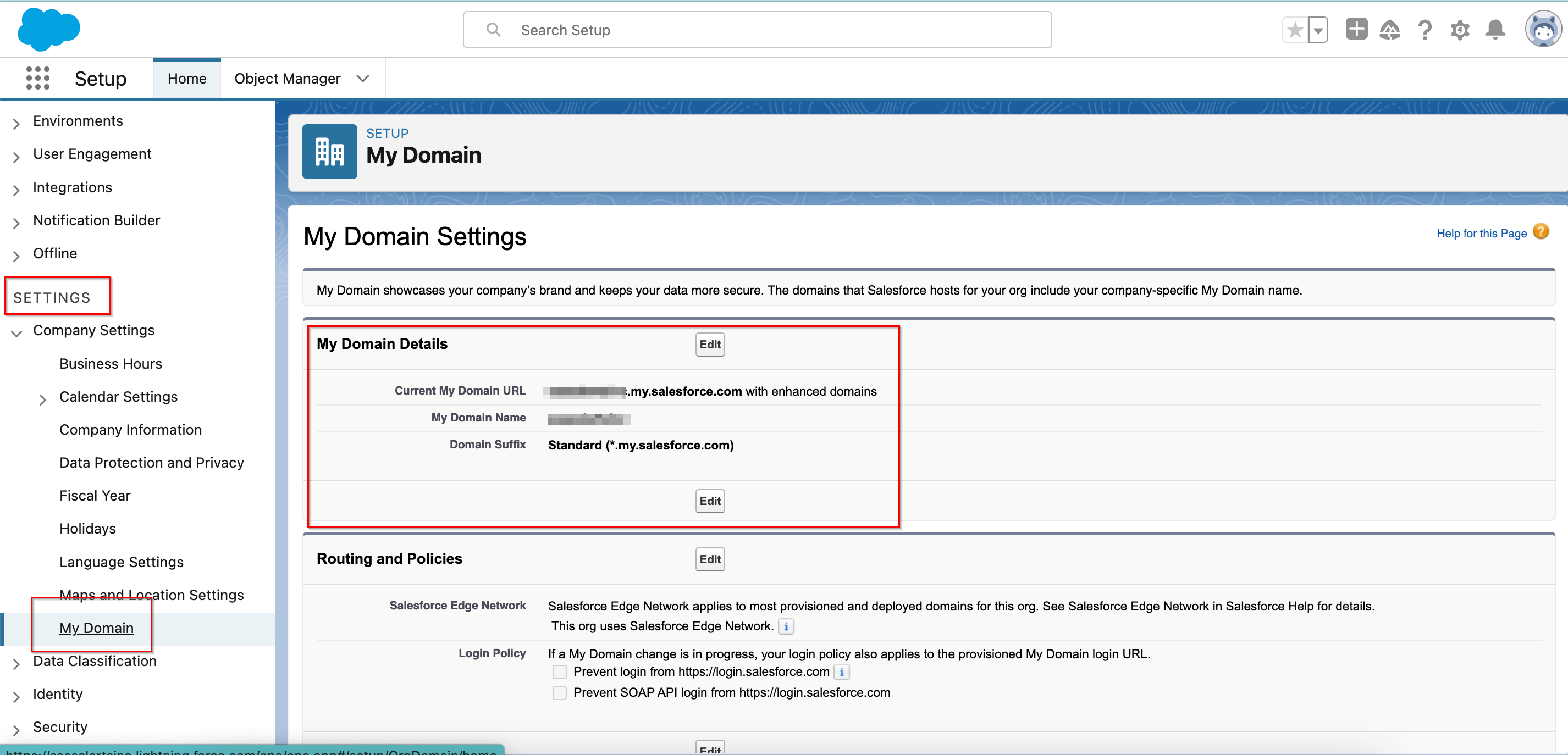The image size is (1568, 755).
Task: Click the favorites star icon
Action: [1295, 30]
